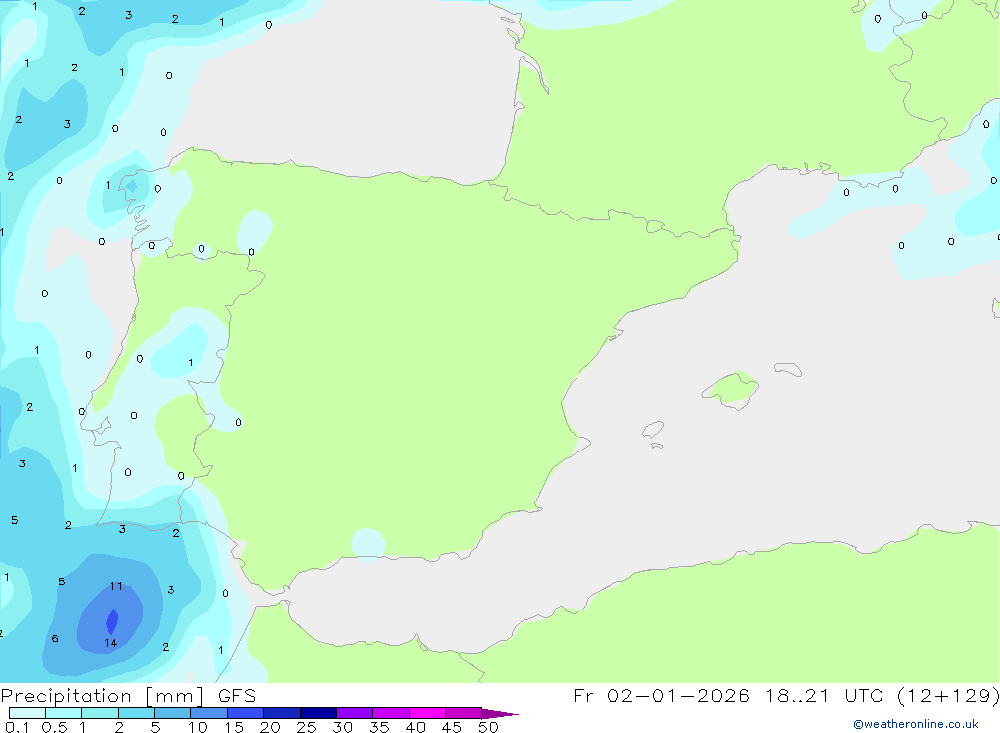Click the 'Precipitation [mm]' title text
1000x733 pixels.
pyautogui.click(x=102, y=696)
